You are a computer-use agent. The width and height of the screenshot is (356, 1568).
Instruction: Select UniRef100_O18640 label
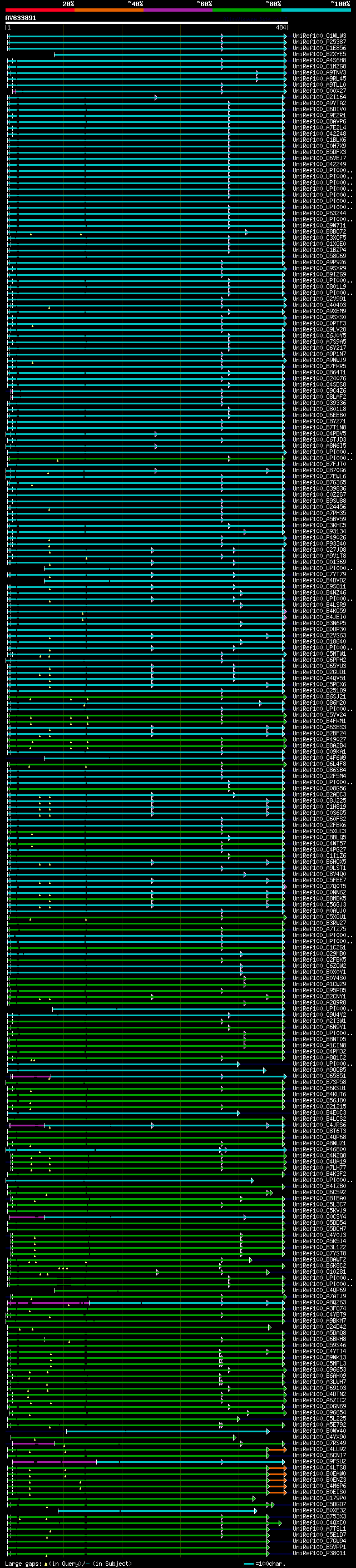click(x=319, y=641)
